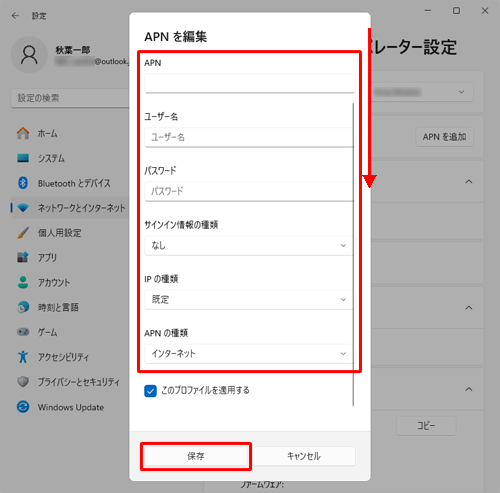The image size is (500, 493).
Task: Click the Windows Update sync icon
Action: pos(23,407)
